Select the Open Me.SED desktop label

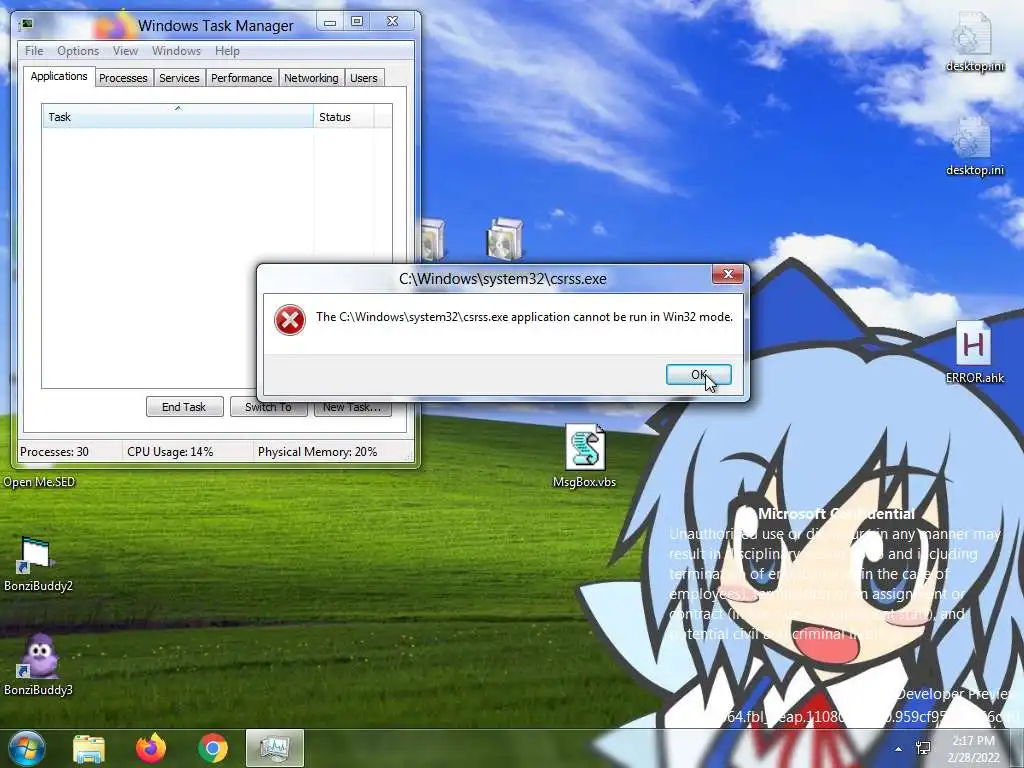click(39, 482)
